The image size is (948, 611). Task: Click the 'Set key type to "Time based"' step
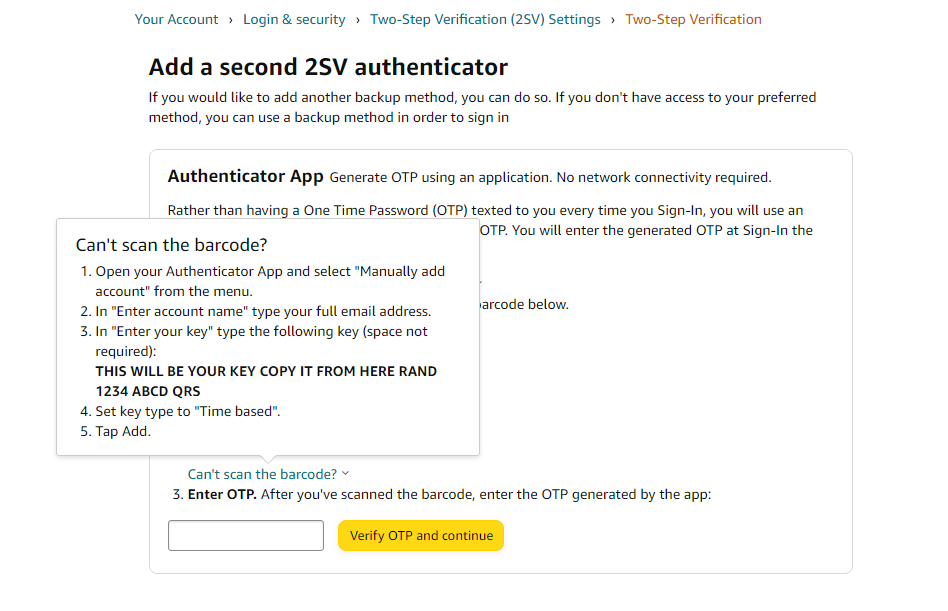point(187,411)
